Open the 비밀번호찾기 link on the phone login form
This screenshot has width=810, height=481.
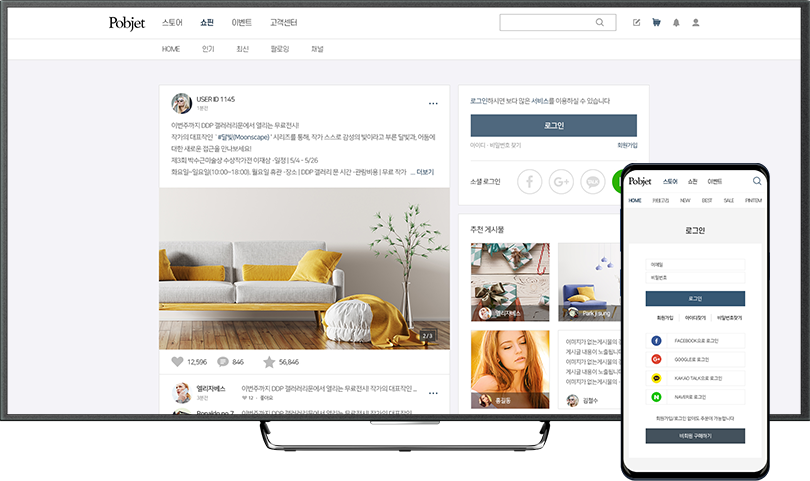pyautogui.click(x=729, y=318)
